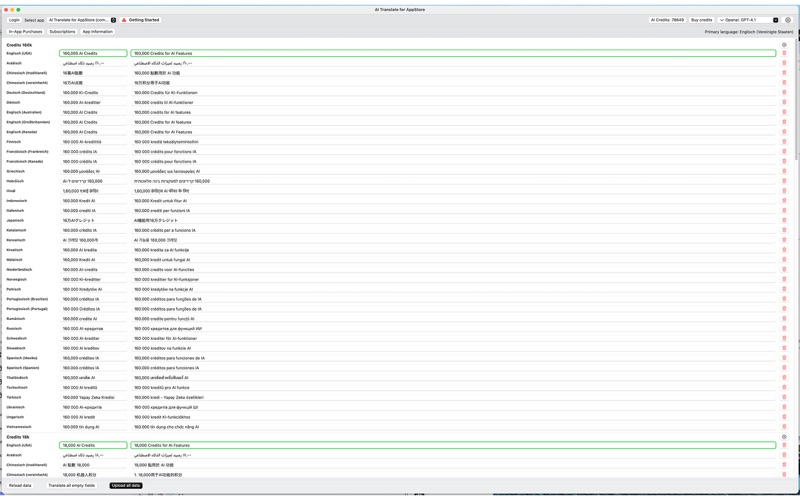Click the Indonesisch language label
This screenshot has height=500, width=800.
pos(17,201)
